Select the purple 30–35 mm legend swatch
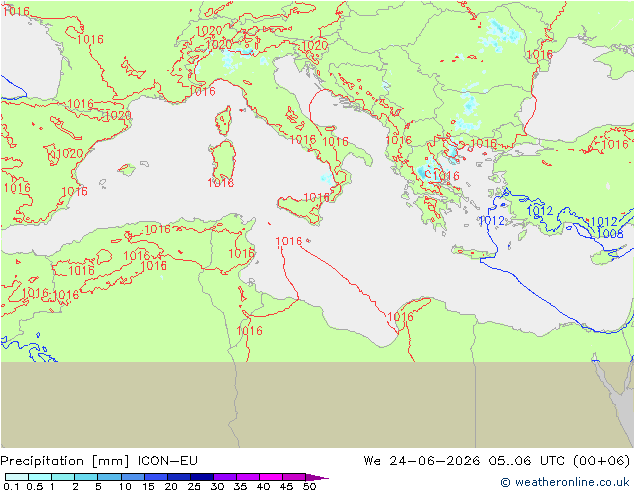Viewport: 634px width, 490px height. (x=225, y=477)
